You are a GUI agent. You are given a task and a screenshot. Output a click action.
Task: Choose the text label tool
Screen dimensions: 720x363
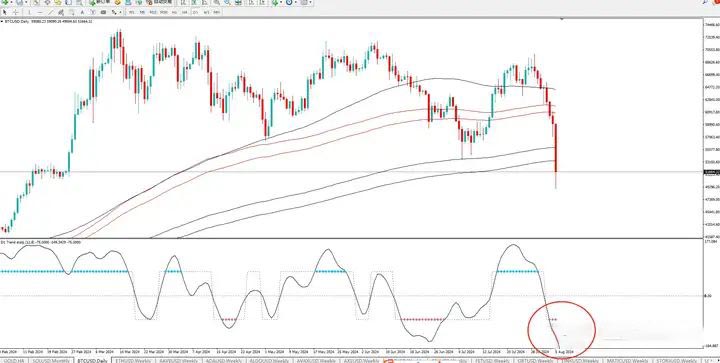[82, 12]
